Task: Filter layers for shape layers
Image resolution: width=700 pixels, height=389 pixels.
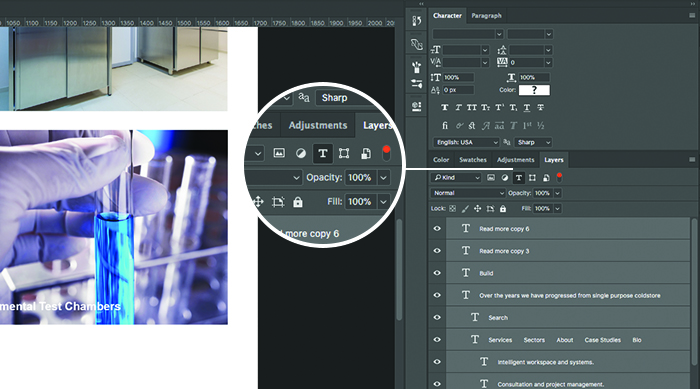Action: [x=532, y=178]
